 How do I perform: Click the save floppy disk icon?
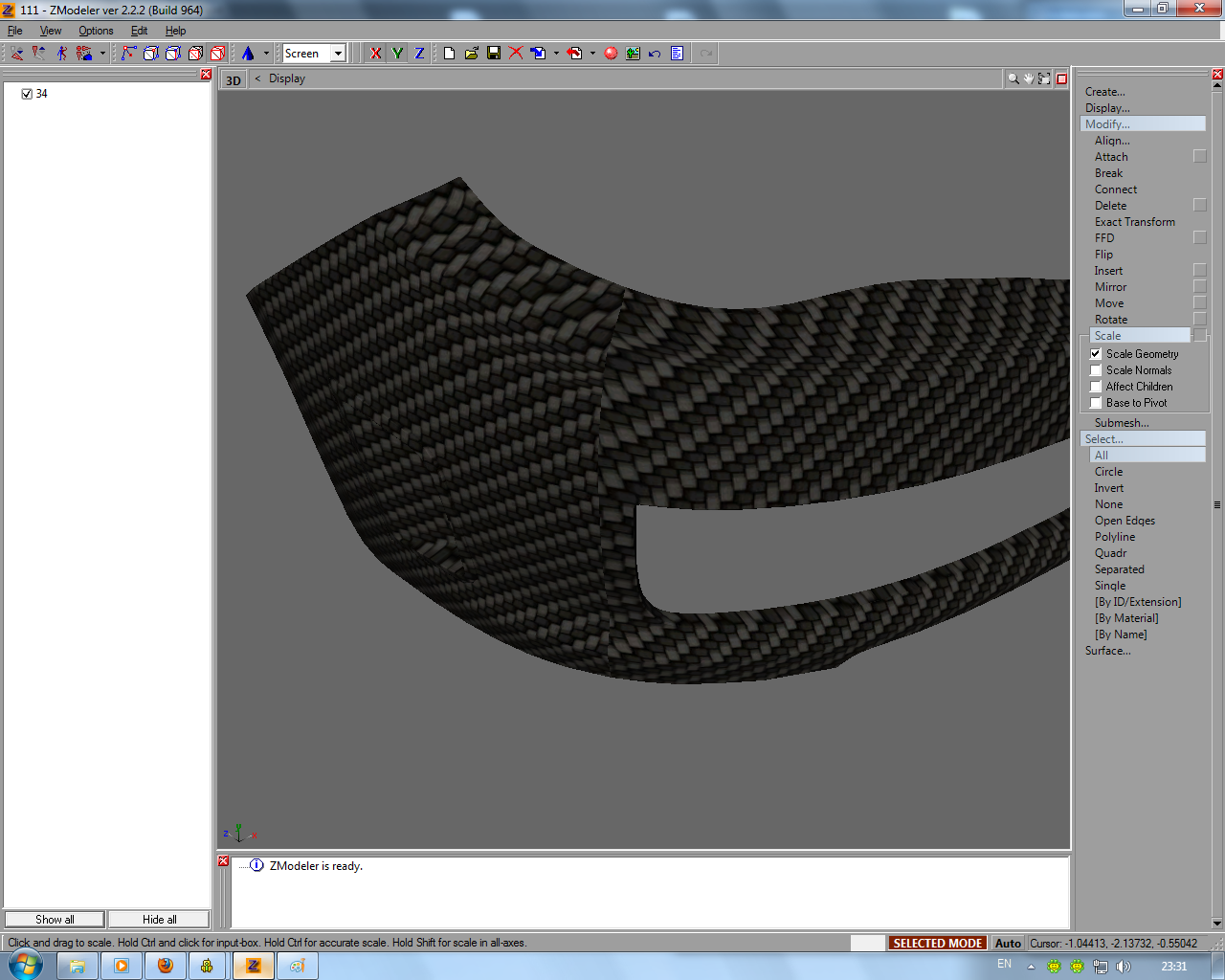[x=494, y=54]
